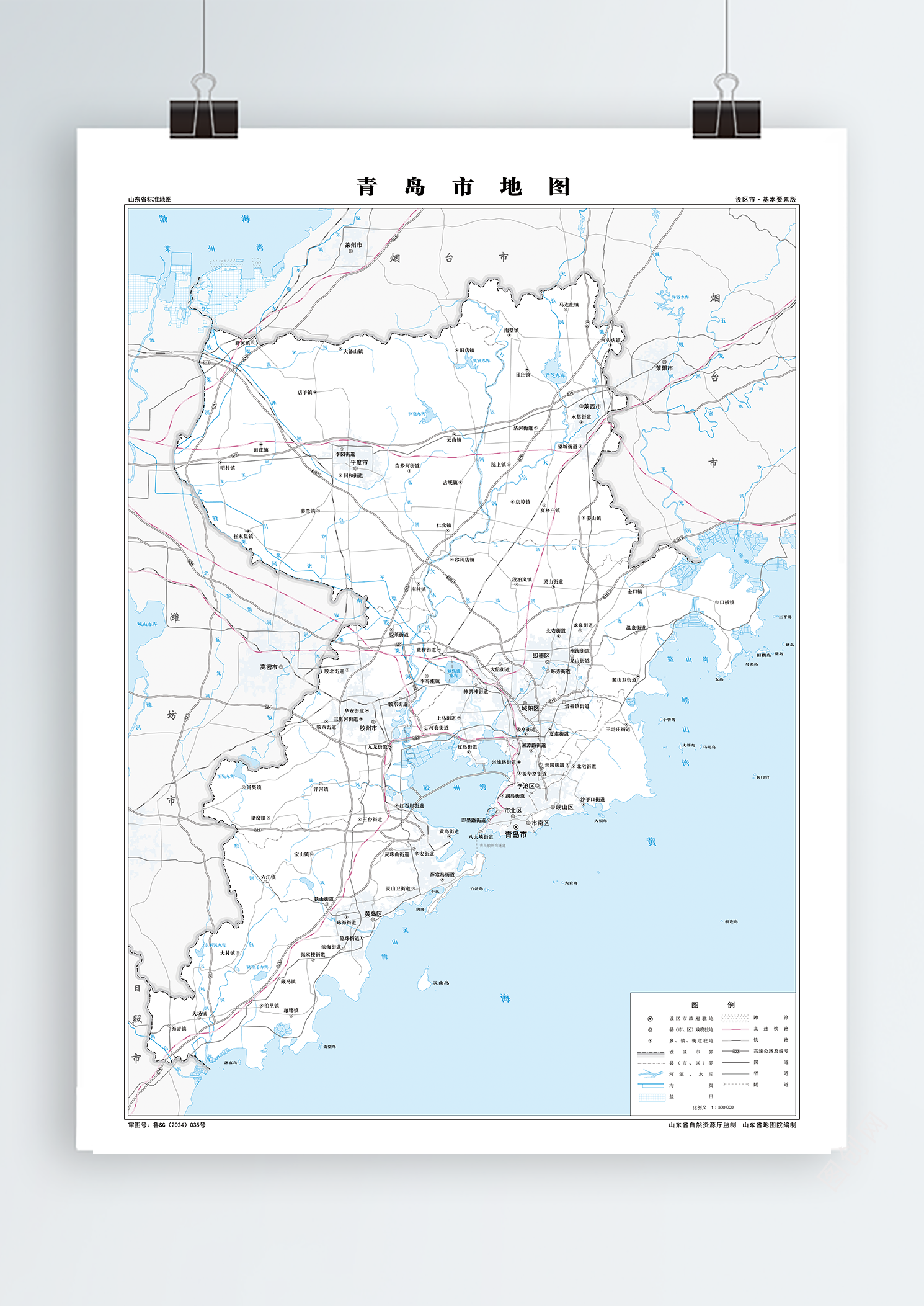
Task: Click the legend symbol for 乡、镇、街道驻地
Action: point(650,1041)
